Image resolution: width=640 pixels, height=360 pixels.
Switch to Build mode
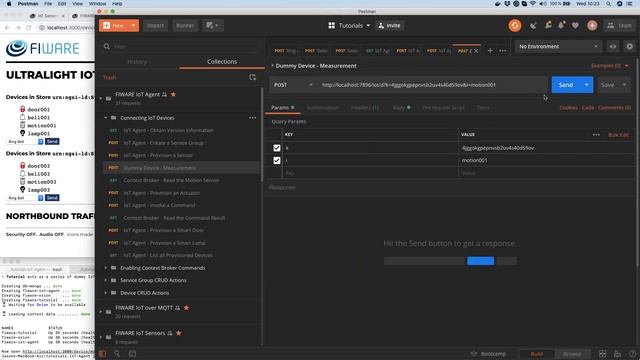[537, 354]
